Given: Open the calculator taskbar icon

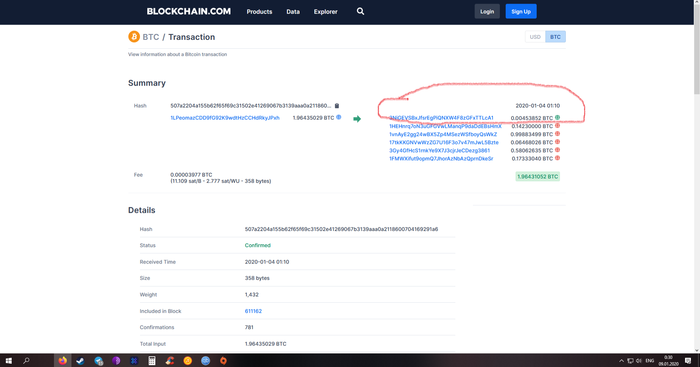Looking at the screenshot, I should pyautogui.click(x=152, y=361).
